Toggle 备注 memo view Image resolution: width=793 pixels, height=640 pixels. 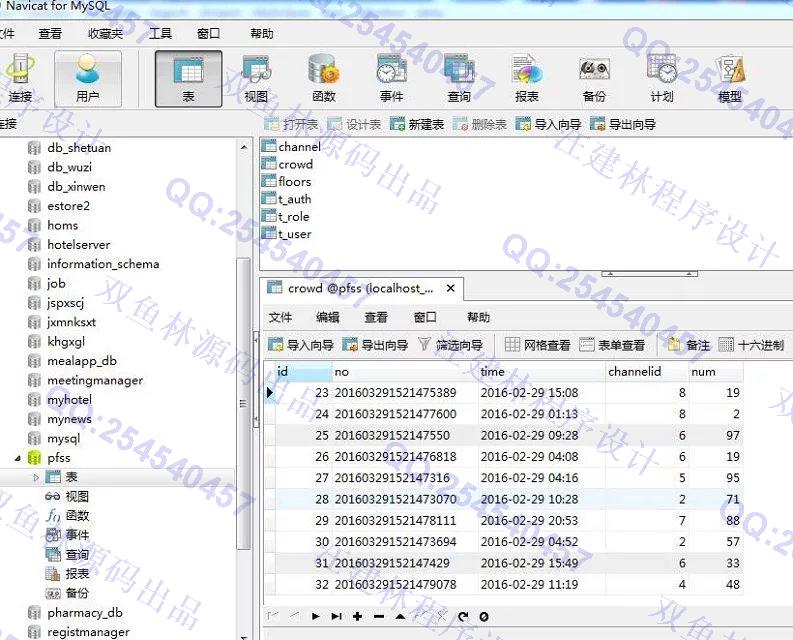coord(688,345)
